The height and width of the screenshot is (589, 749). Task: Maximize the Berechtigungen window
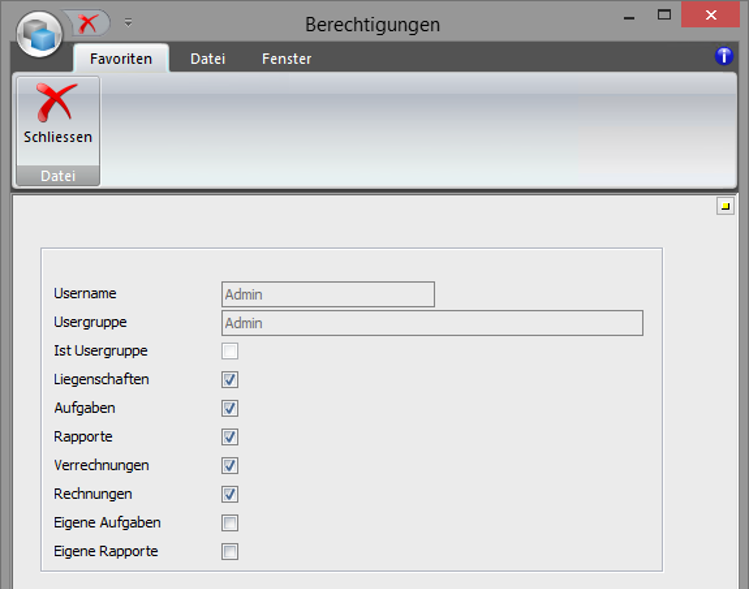click(664, 15)
